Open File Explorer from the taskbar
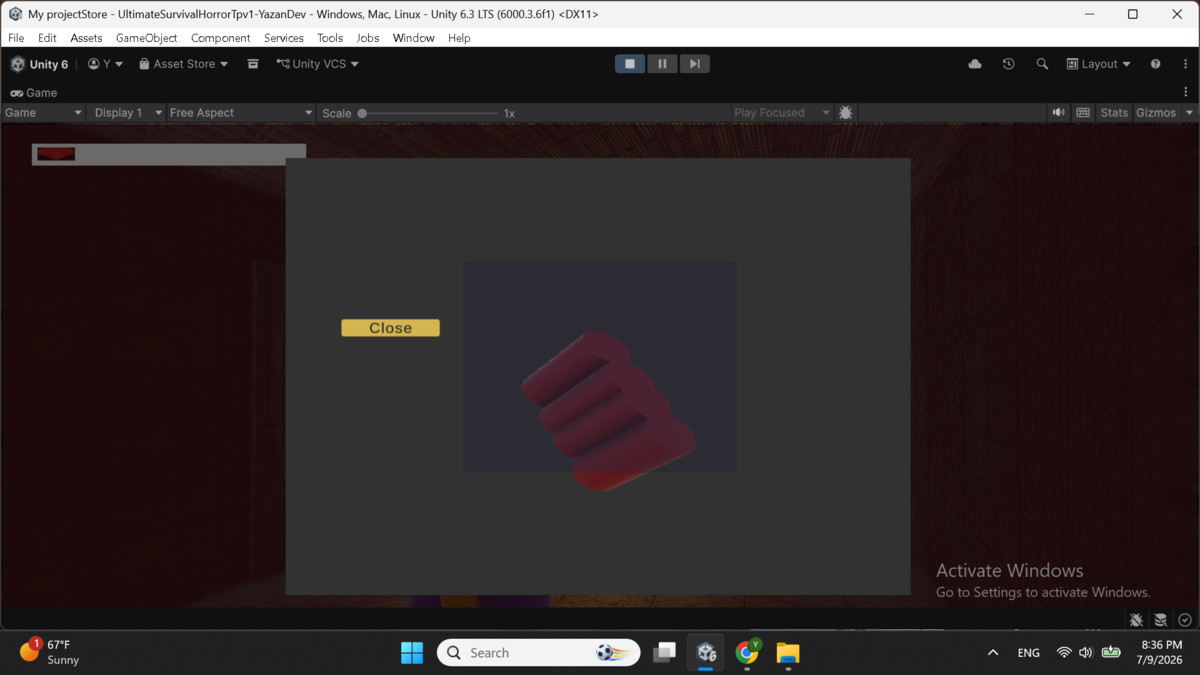The width and height of the screenshot is (1200, 675). [788, 653]
